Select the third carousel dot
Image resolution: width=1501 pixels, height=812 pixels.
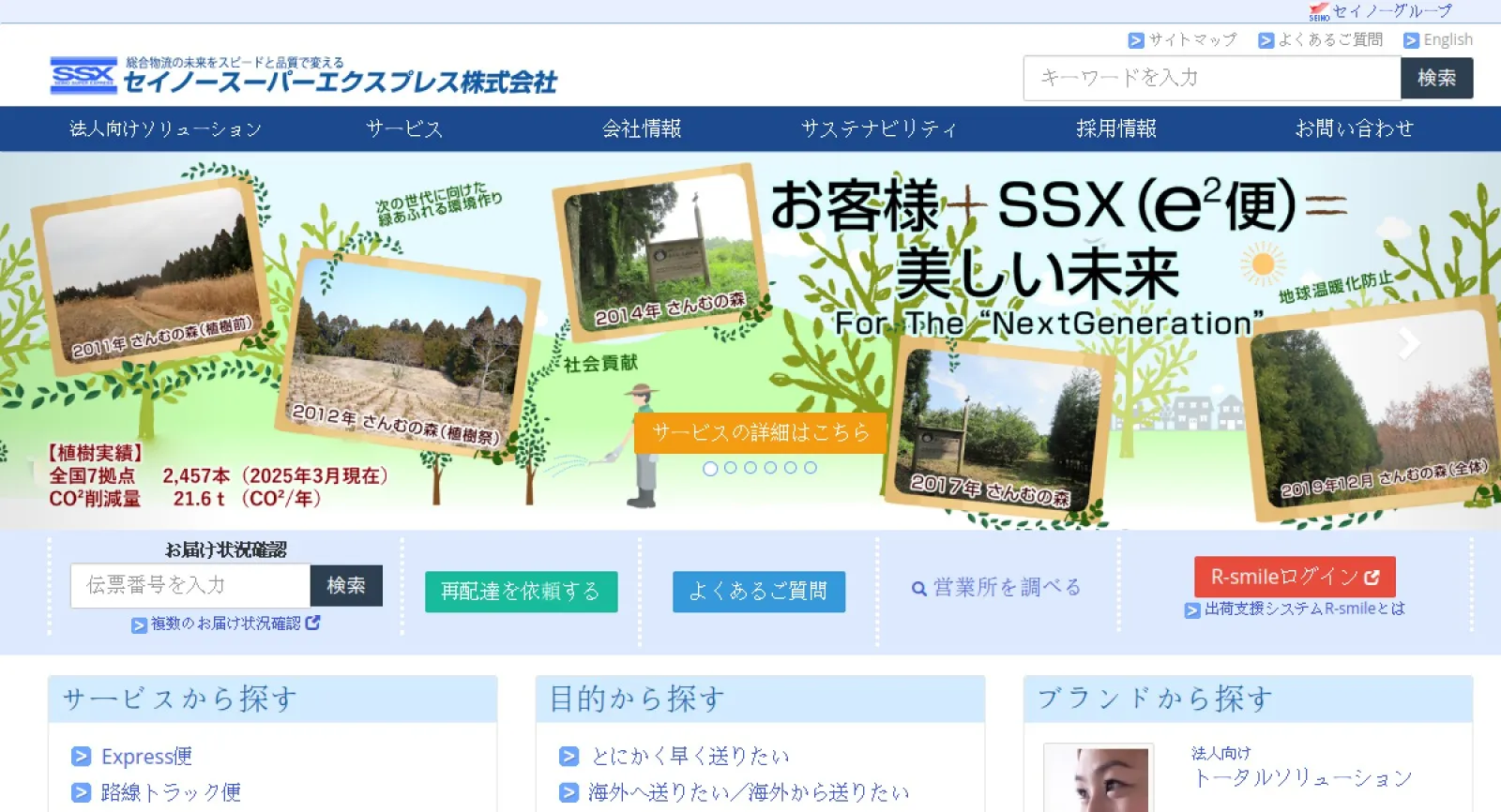750,468
